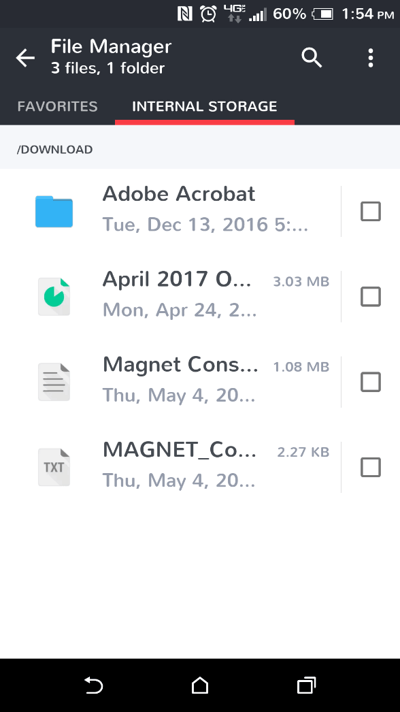The width and height of the screenshot is (400, 712).
Task: Tap the TXT file icon
Action: (54, 467)
